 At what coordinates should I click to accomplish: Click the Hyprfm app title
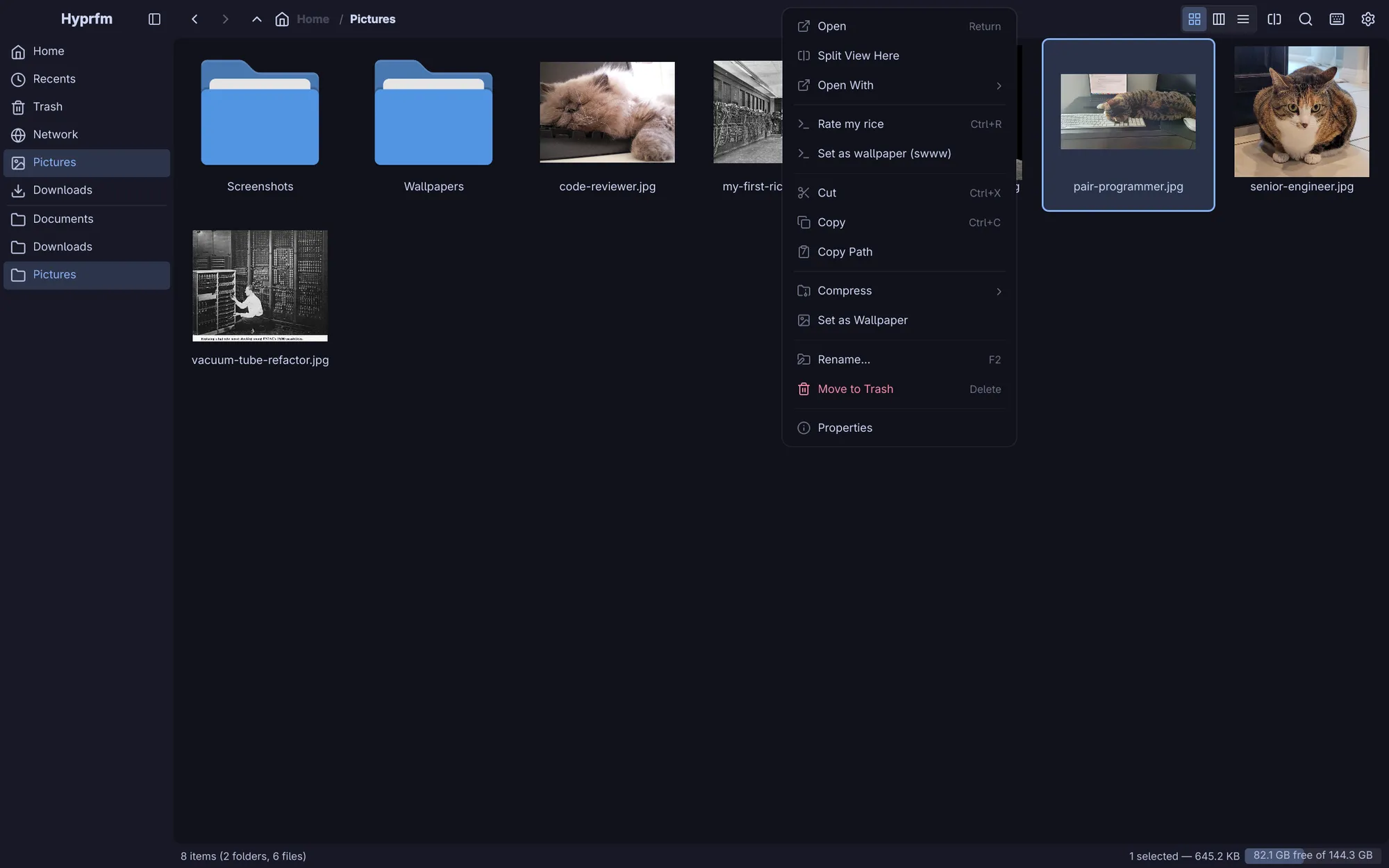[87, 19]
